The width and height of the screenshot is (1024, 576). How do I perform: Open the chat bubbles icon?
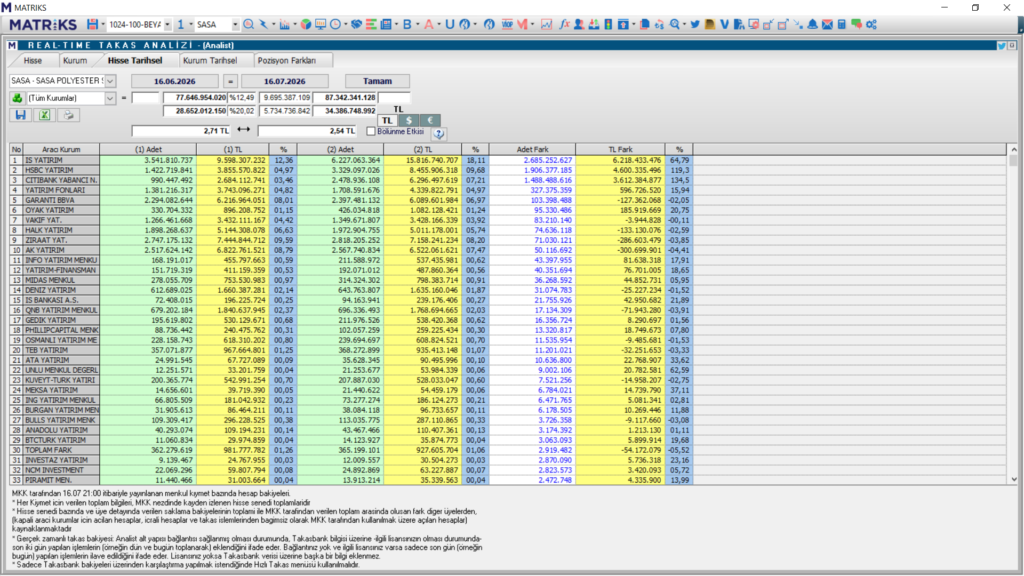856,24
